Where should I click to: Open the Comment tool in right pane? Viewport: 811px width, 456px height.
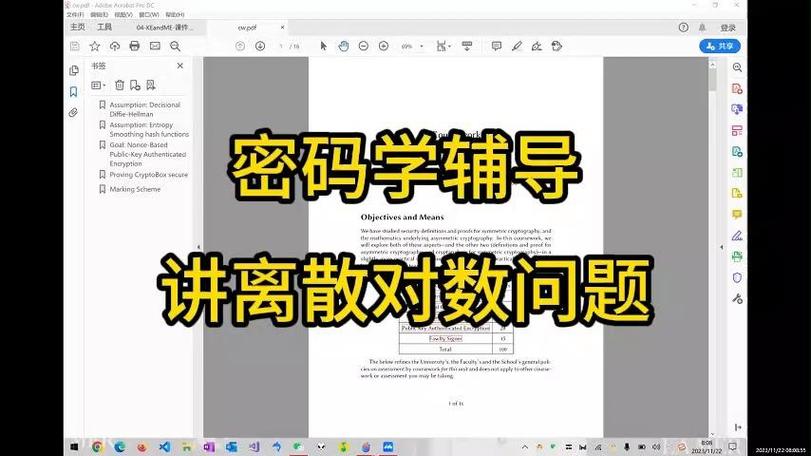click(737, 214)
